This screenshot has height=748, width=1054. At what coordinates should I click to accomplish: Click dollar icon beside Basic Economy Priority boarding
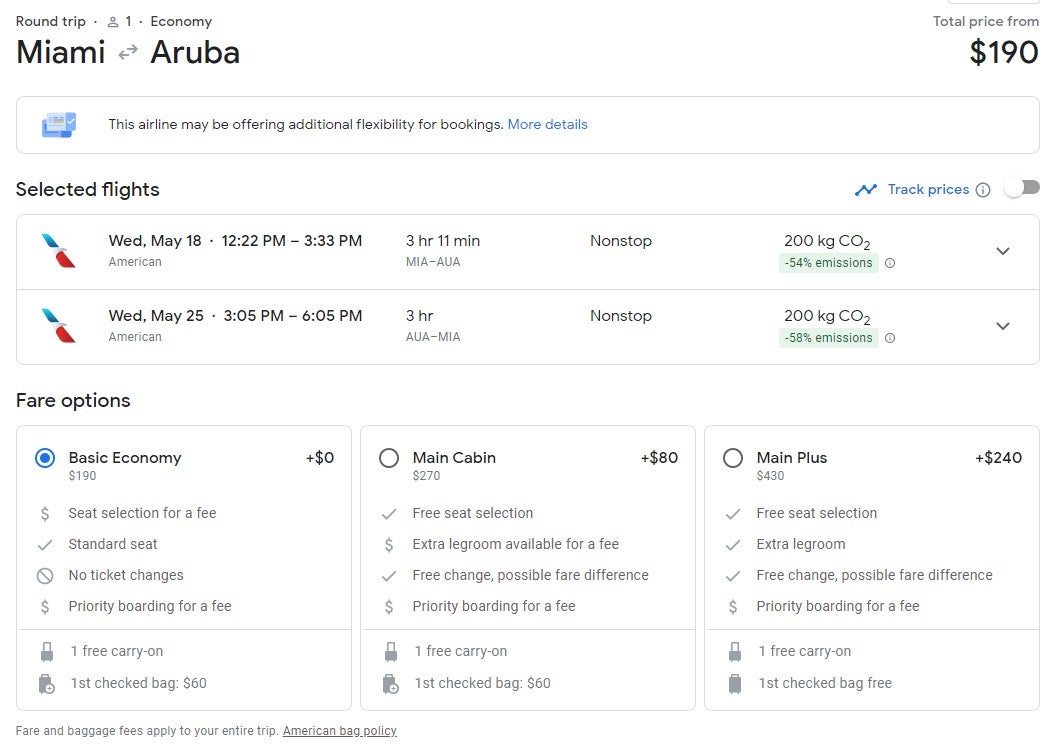45,607
